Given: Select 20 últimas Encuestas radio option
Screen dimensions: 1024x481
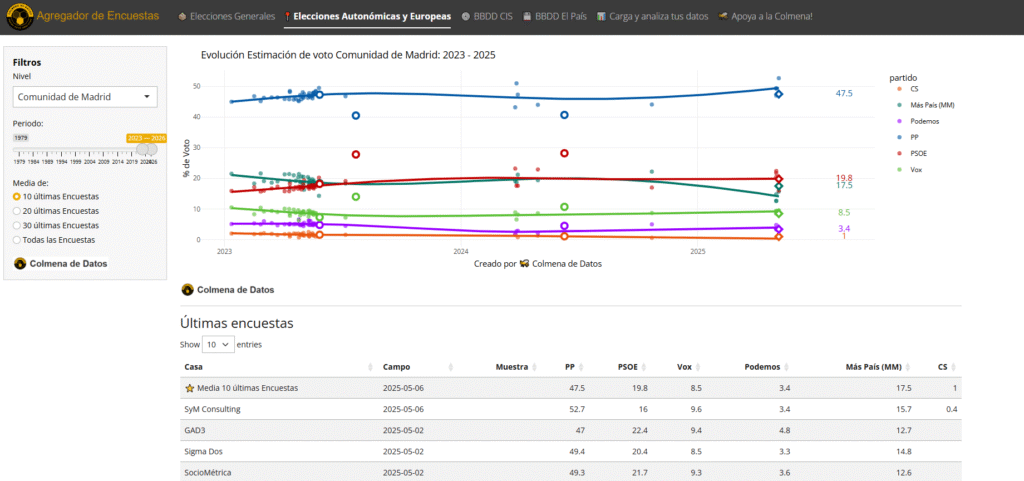Looking at the screenshot, I should coord(17,211).
